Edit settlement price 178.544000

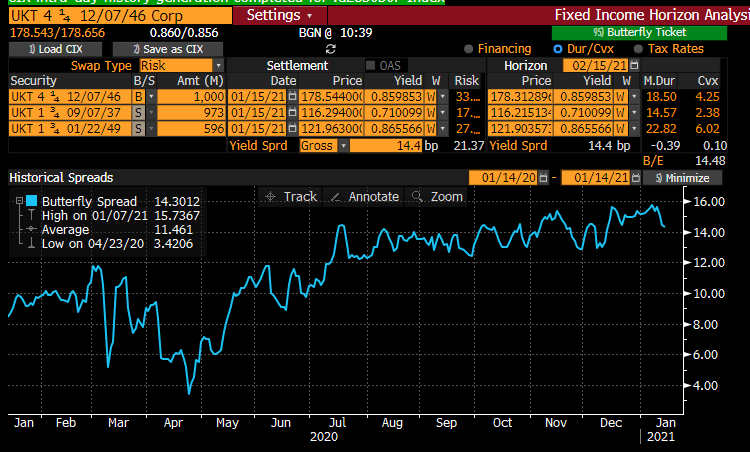pyautogui.click(x=331, y=97)
